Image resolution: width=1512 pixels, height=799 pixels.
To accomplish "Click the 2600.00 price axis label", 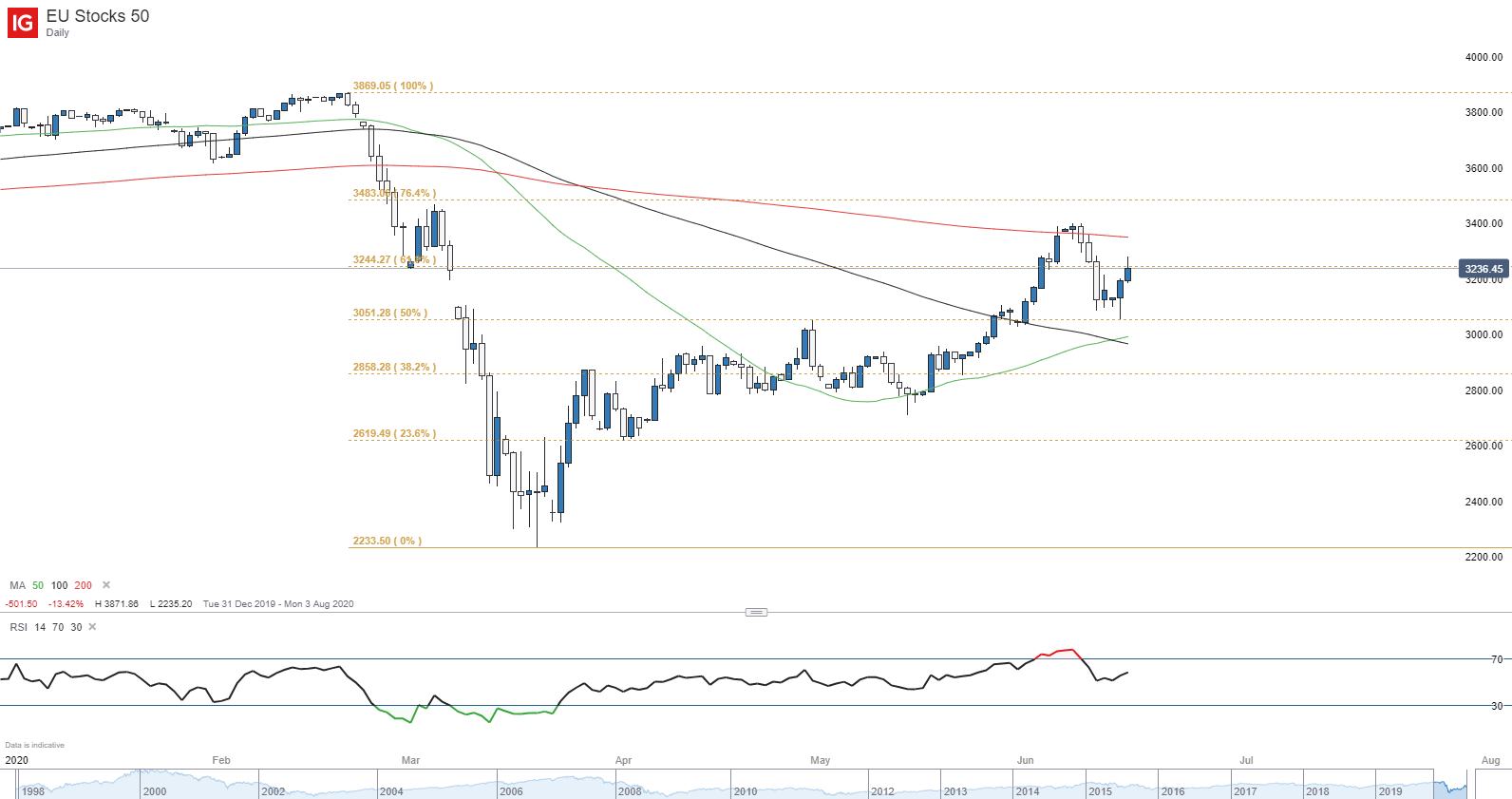I will coord(1484,446).
